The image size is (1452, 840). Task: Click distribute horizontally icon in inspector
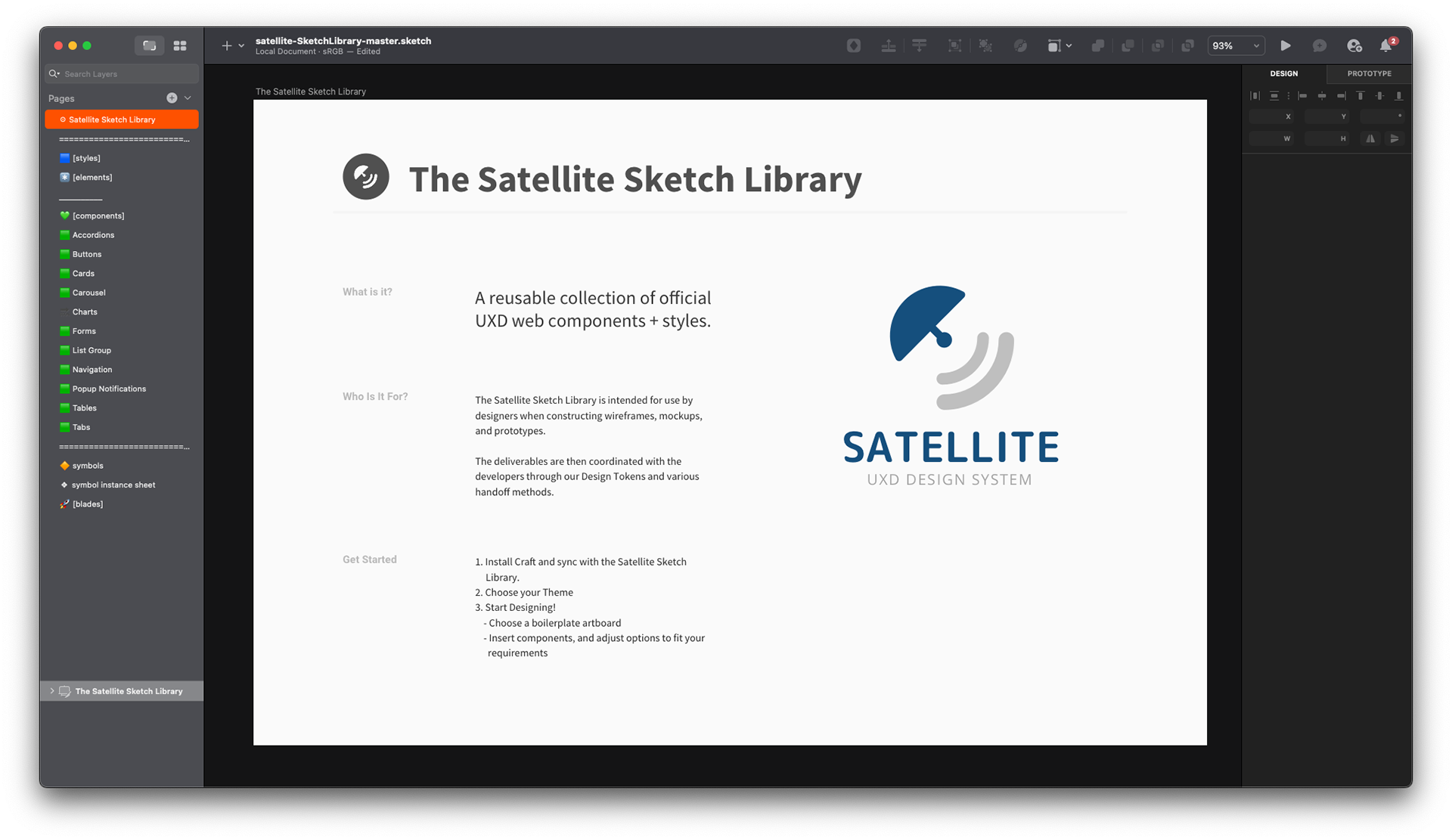[1255, 96]
